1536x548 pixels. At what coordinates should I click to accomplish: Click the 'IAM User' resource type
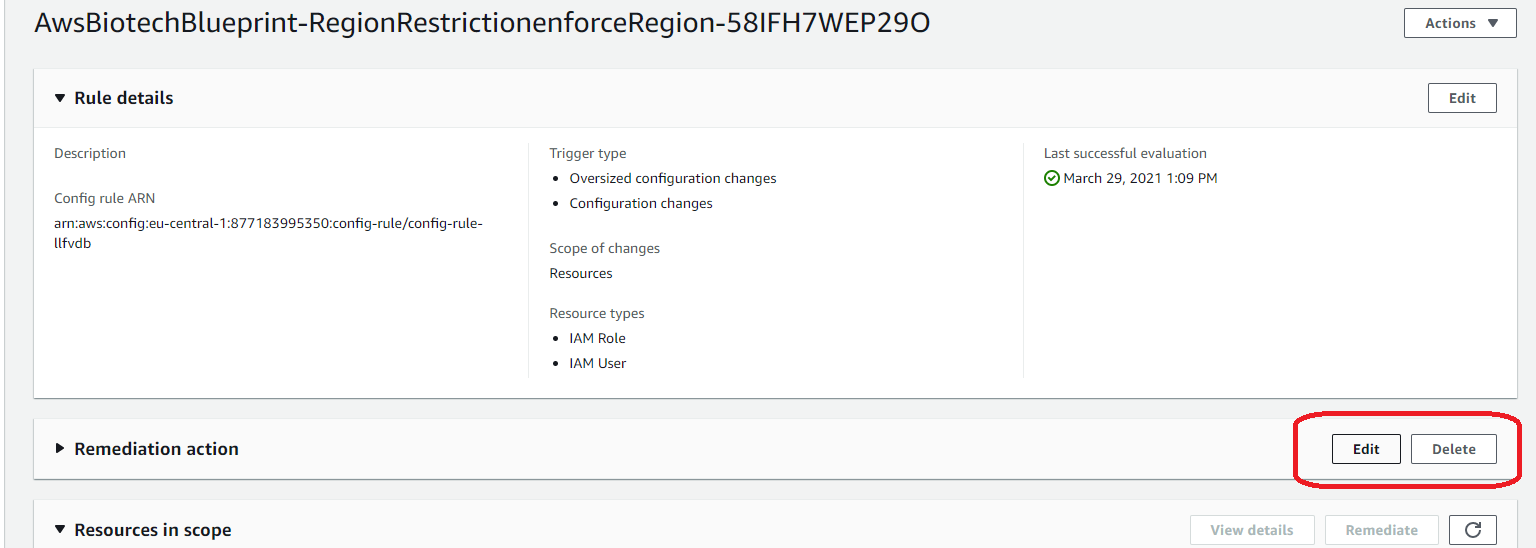[x=598, y=363]
